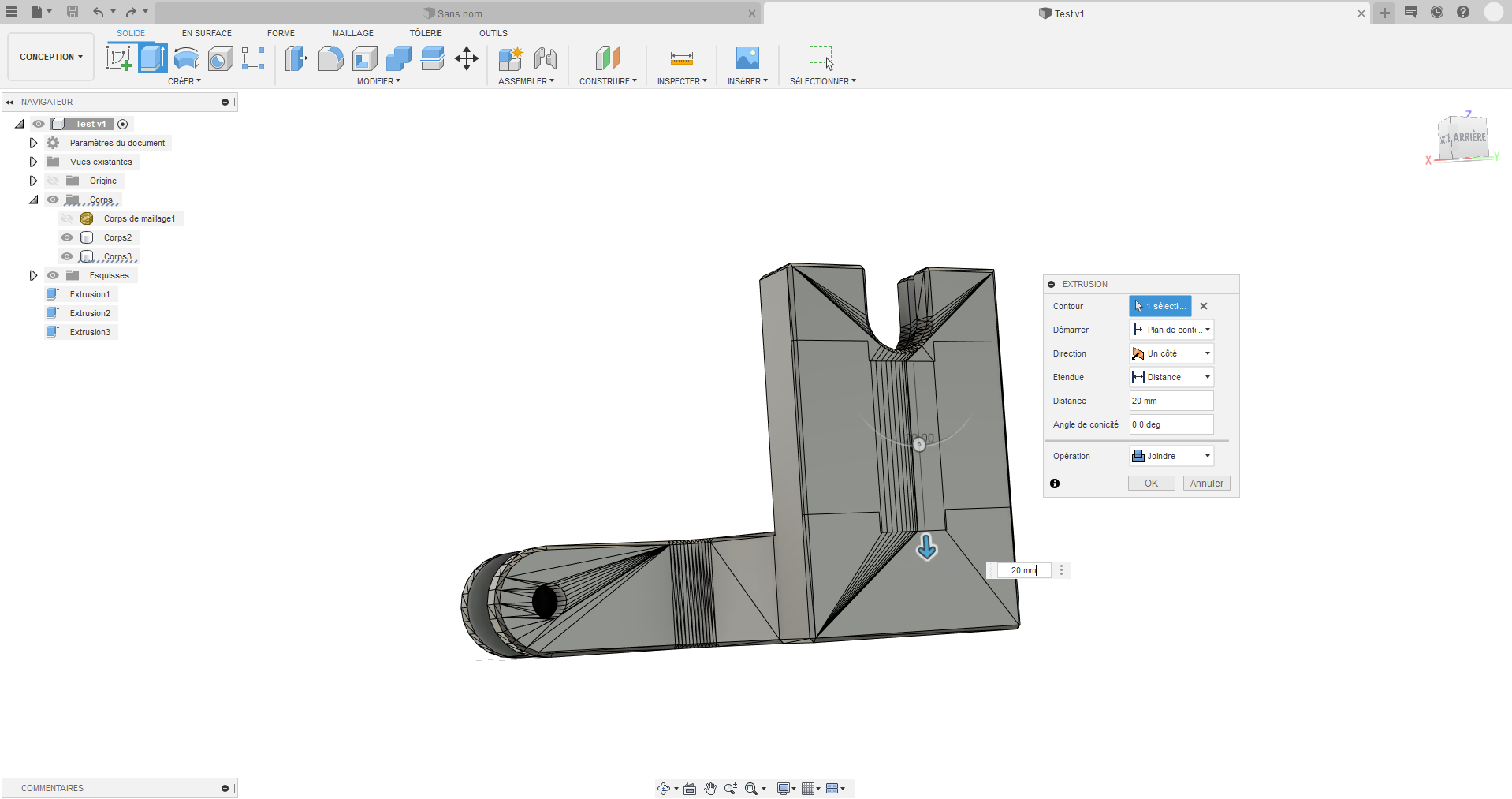Select the Shell tool icon
This screenshot has width=1512, height=799.
coord(364,58)
